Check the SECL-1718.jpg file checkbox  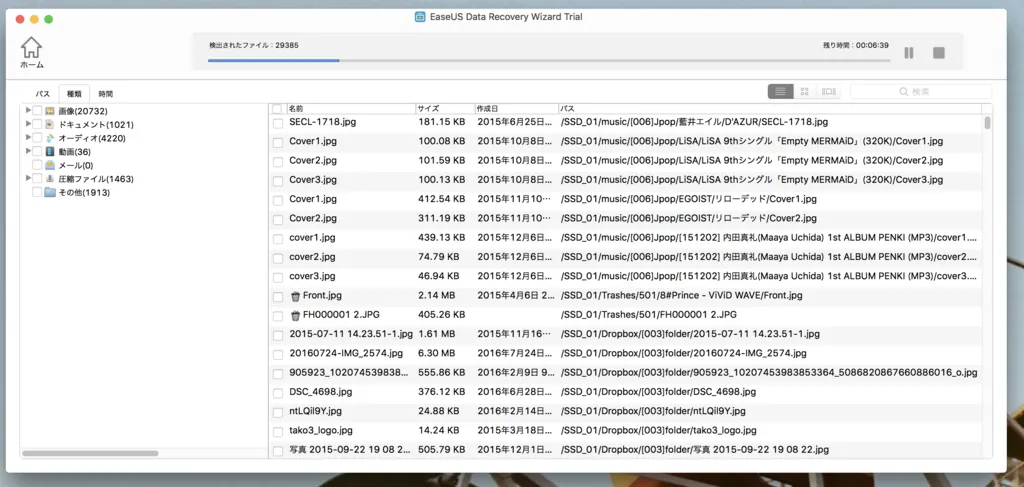click(x=278, y=123)
